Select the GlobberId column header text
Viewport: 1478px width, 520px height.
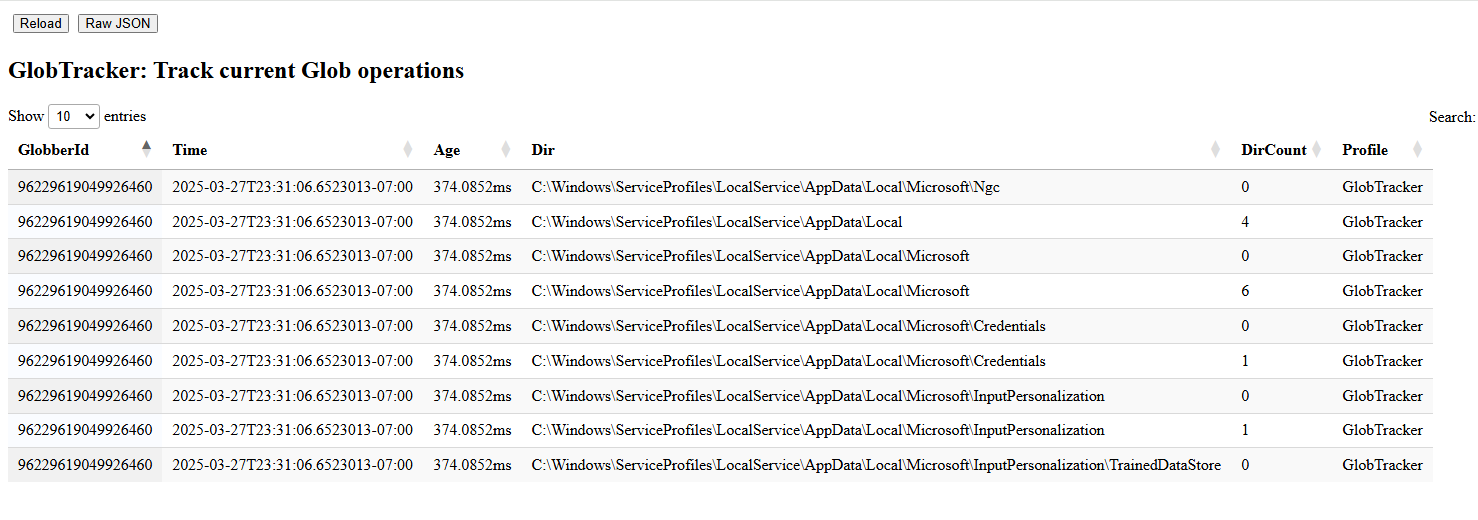pyautogui.click(x=53, y=150)
